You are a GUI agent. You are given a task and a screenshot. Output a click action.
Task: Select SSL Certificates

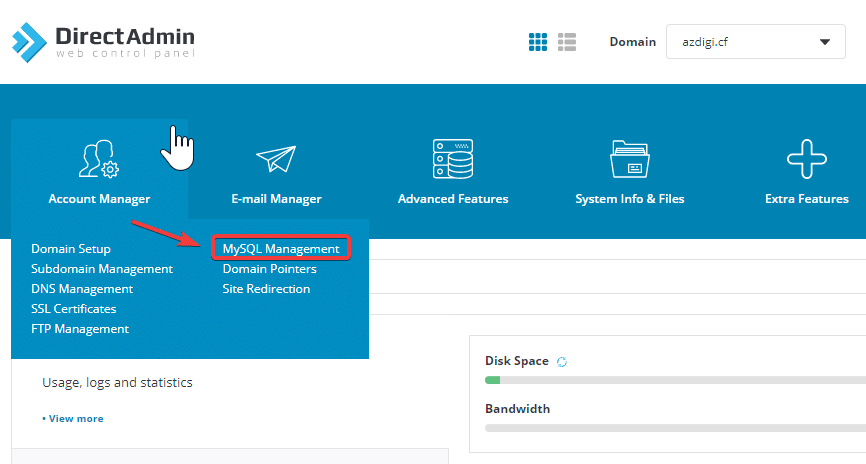(x=74, y=309)
